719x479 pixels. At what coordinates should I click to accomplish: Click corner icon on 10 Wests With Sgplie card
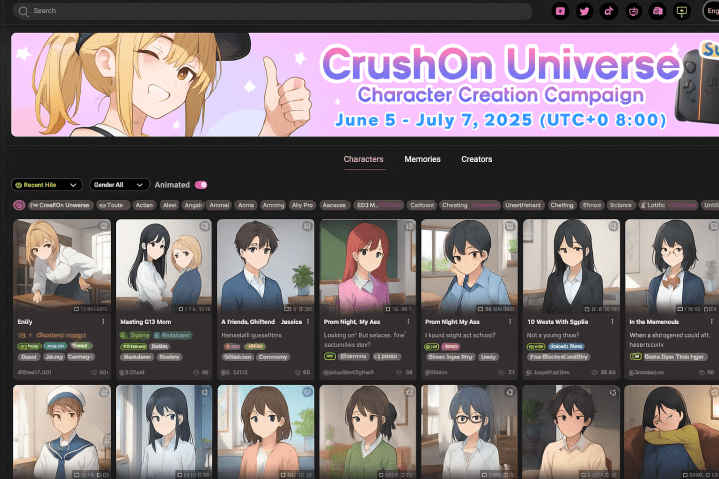[613, 226]
